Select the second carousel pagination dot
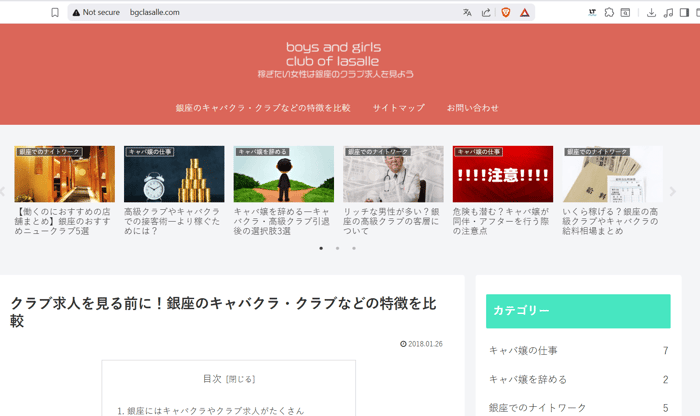Image resolution: width=700 pixels, height=416 pixels. point(337,247)
